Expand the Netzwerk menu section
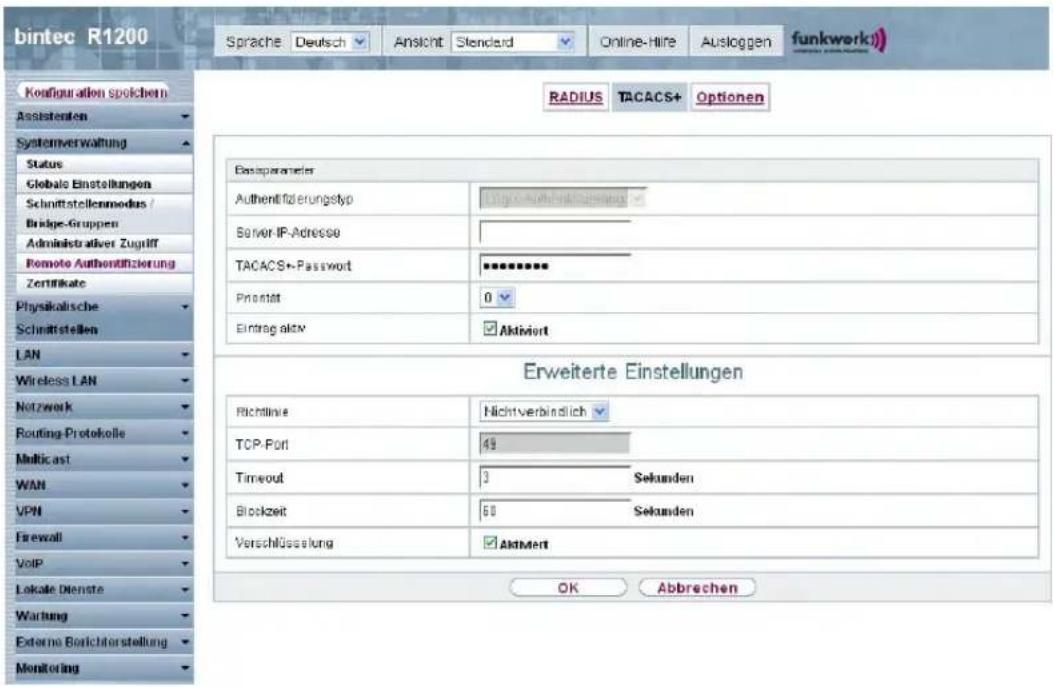Viewport: 1053px width, 687px height. coord(103,407)
